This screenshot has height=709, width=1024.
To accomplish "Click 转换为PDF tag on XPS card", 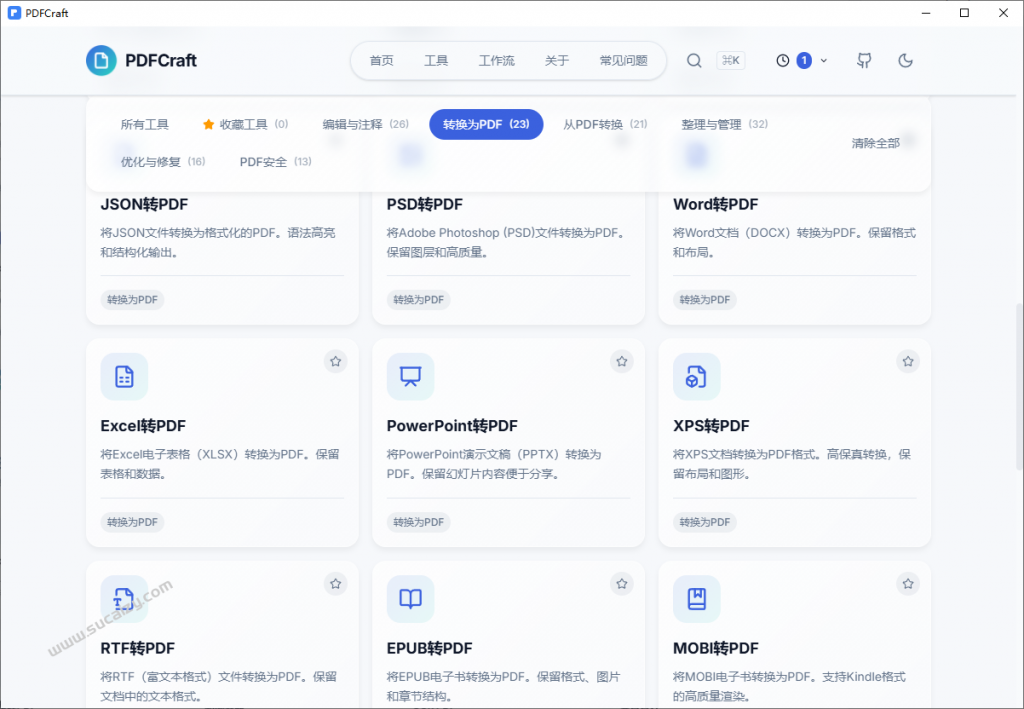I will 705,522.
